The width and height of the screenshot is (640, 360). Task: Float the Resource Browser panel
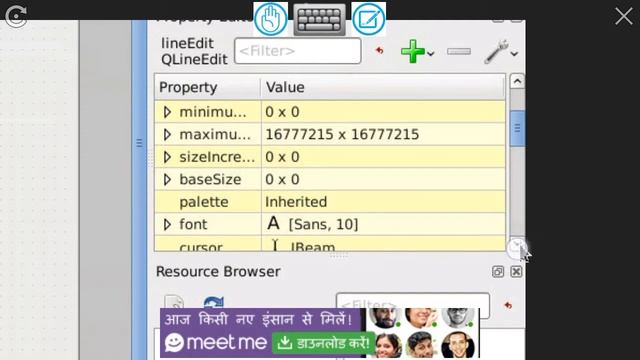click(498, 271)
